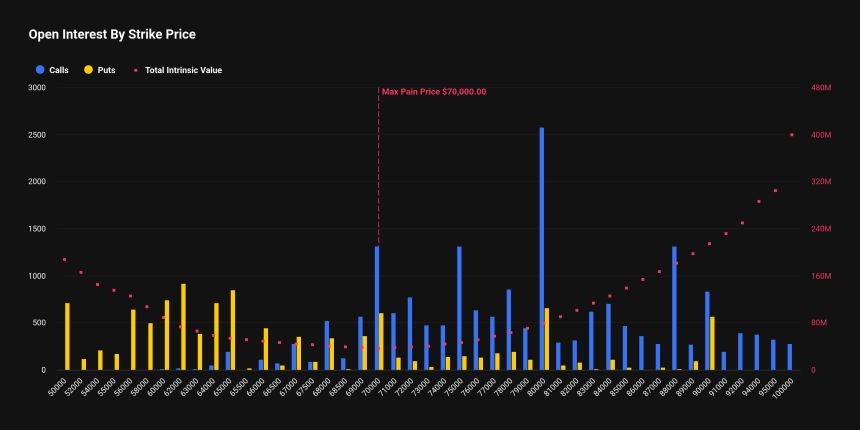Click the Max Pain Price $70,000.00 label

pyautogui.click(x=434, y=92)
